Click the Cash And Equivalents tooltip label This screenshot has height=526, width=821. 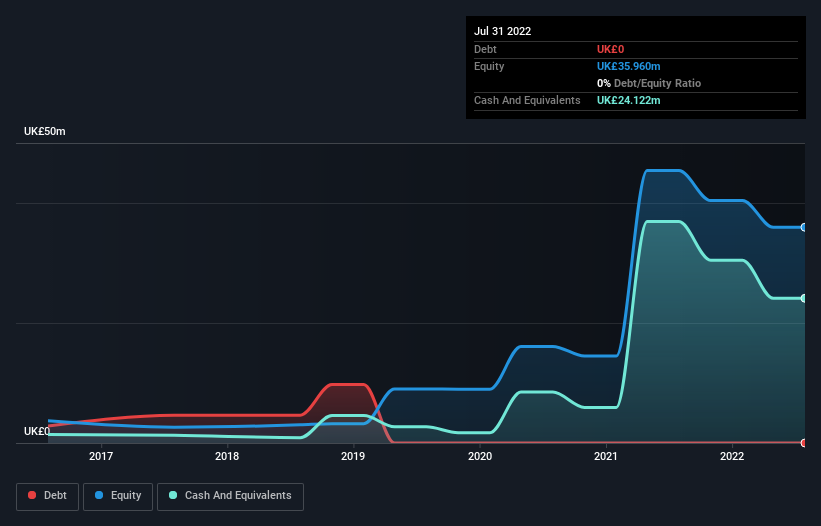[527, 100]
